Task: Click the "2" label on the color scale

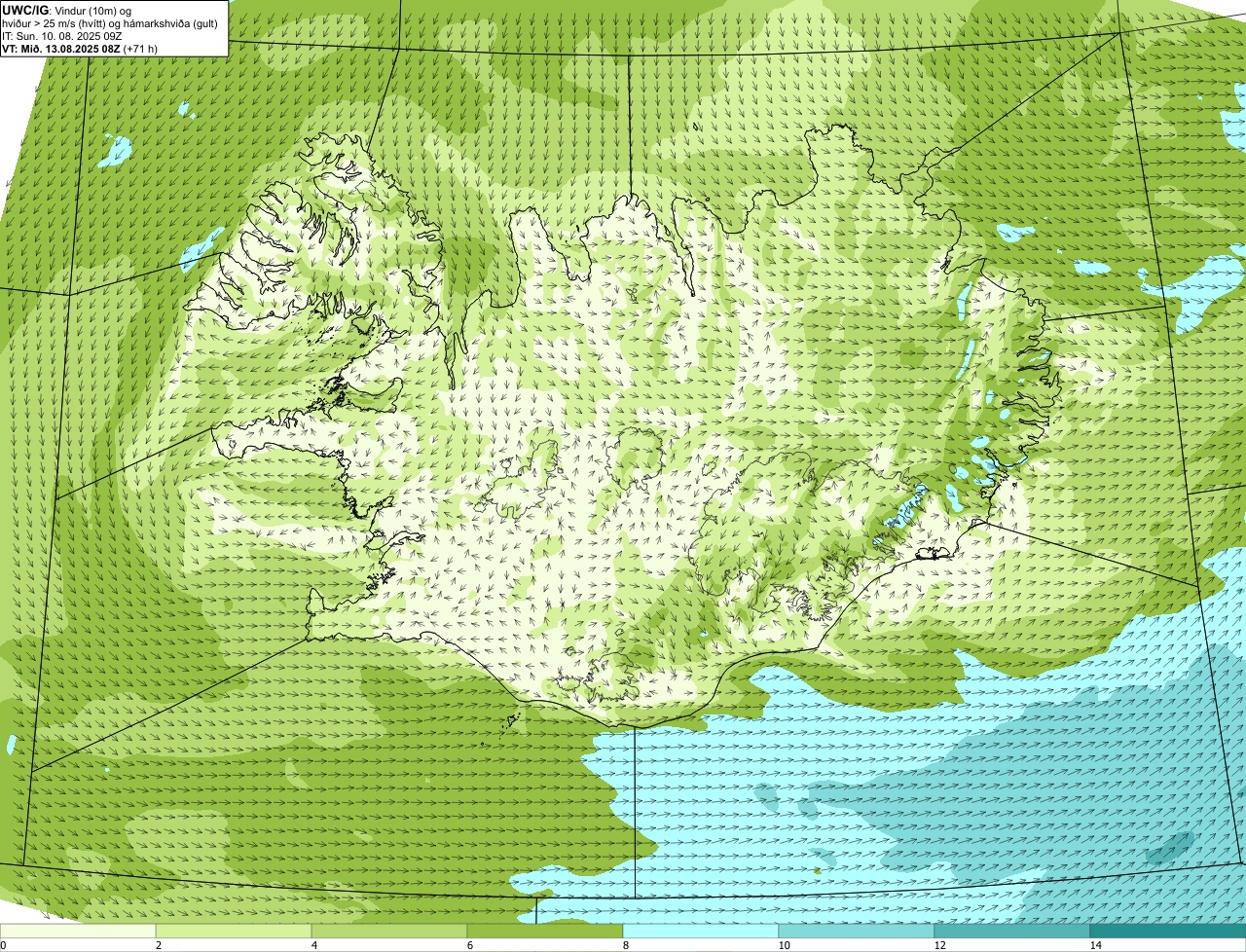Action: pos(158,945)
